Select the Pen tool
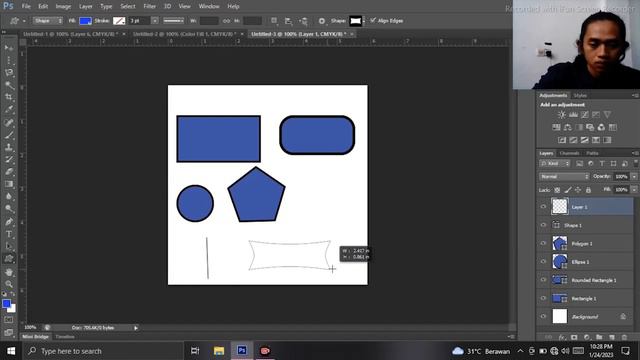The width and height of the screenshot is (640, 360). [x=9, y=222]
